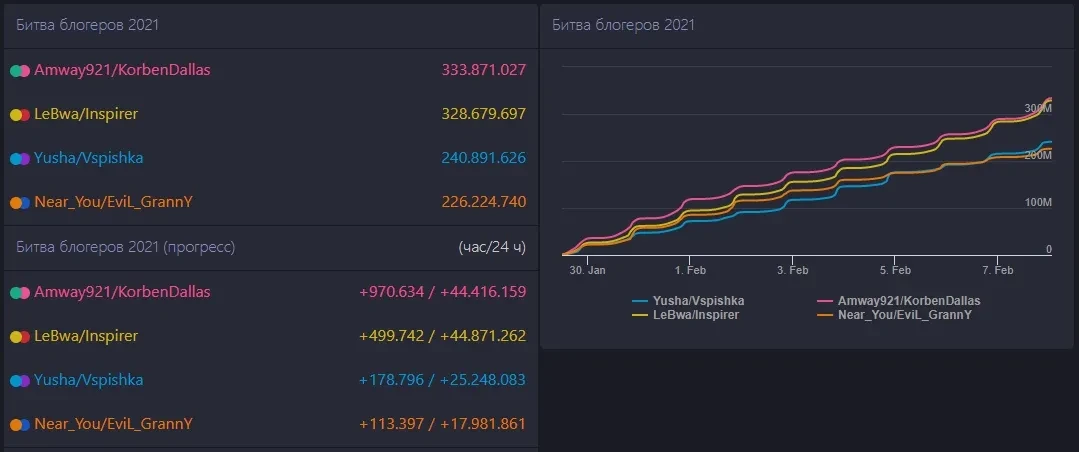
Task: Open the Битва блогеров 2021 (прогресс) panel title menu
Action: [125, 246]
